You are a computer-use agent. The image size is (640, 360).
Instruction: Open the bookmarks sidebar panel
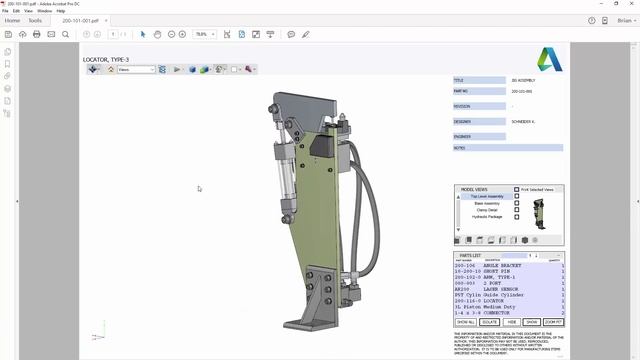coord(7,64)
